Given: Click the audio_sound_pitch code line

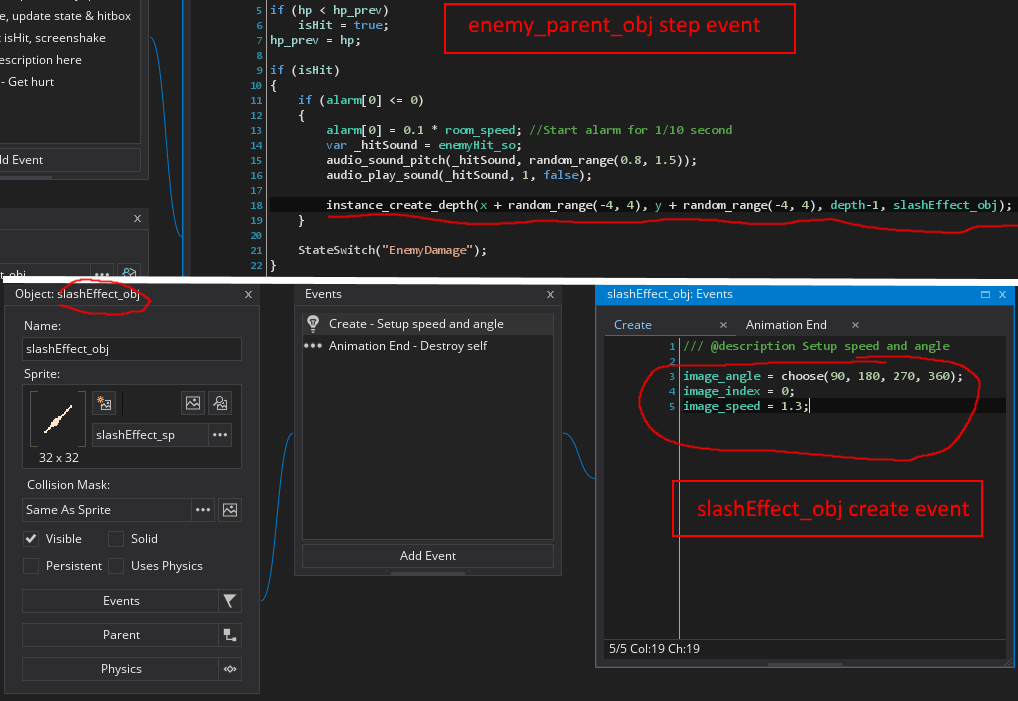Looking at the screenshot, I should [x=511, y=160].
